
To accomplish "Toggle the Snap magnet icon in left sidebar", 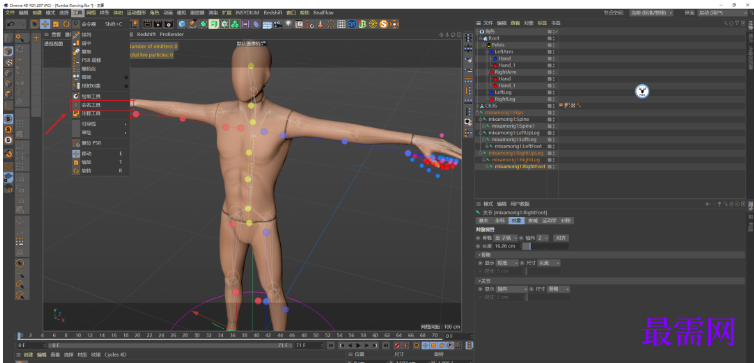I will [x=9, y=154].
